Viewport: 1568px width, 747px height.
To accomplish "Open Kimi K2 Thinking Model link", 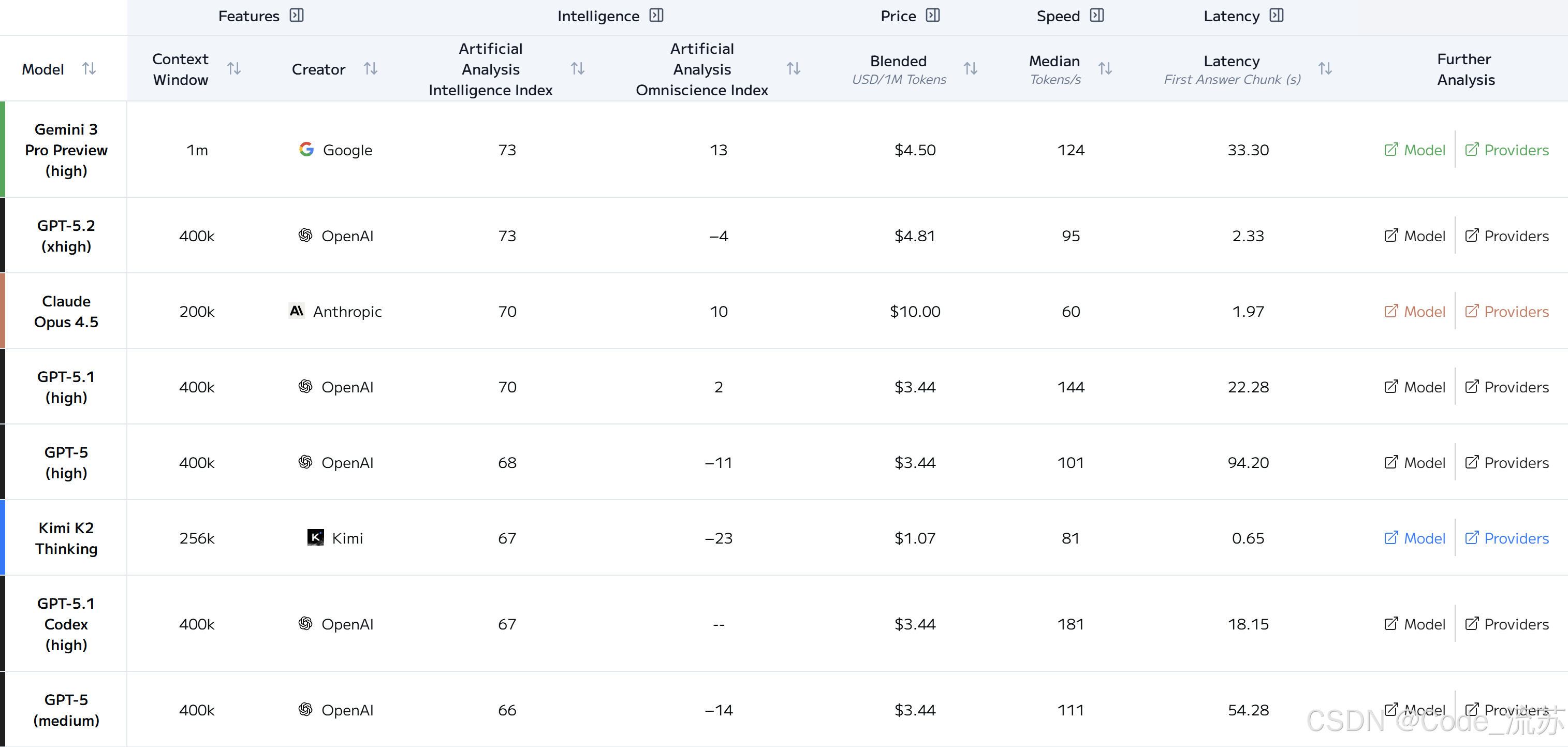I will coord(1414,538).
